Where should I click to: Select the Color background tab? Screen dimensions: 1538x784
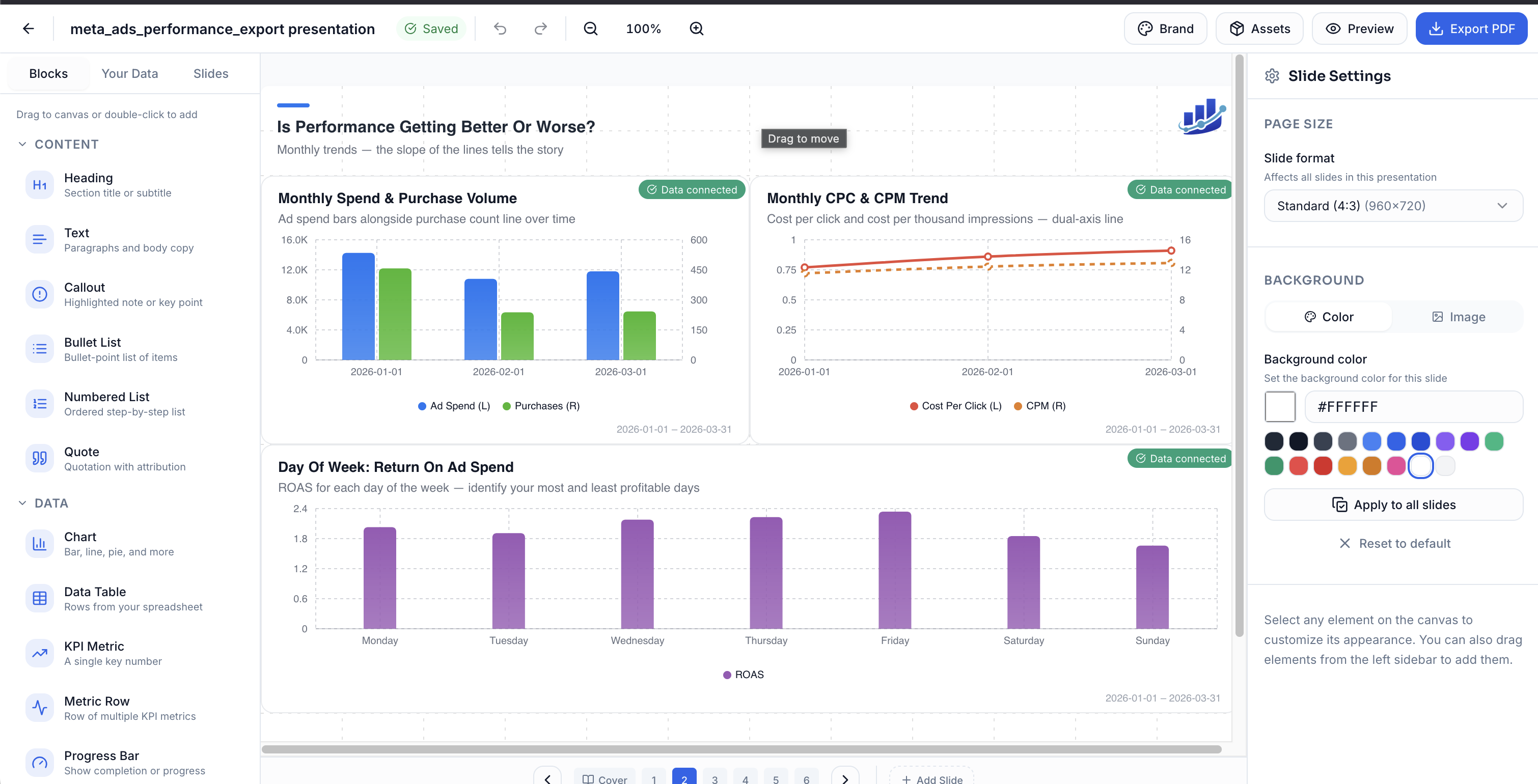click(x=1328, y=316)
